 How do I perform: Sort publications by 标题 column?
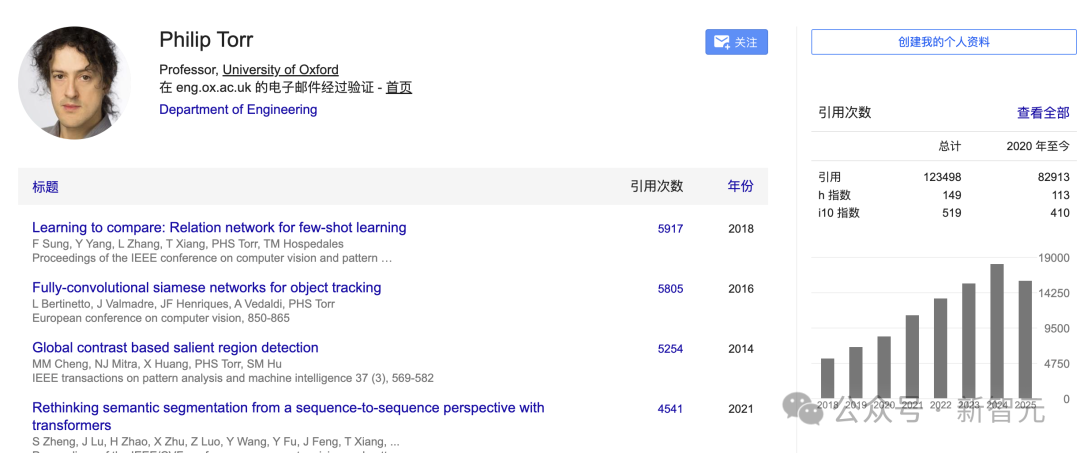46,187
